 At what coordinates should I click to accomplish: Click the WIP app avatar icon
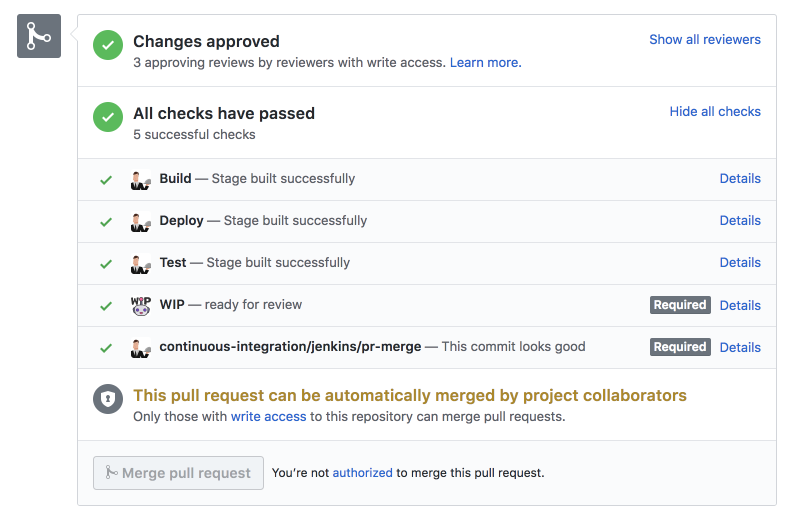click(x=140, y=305)
